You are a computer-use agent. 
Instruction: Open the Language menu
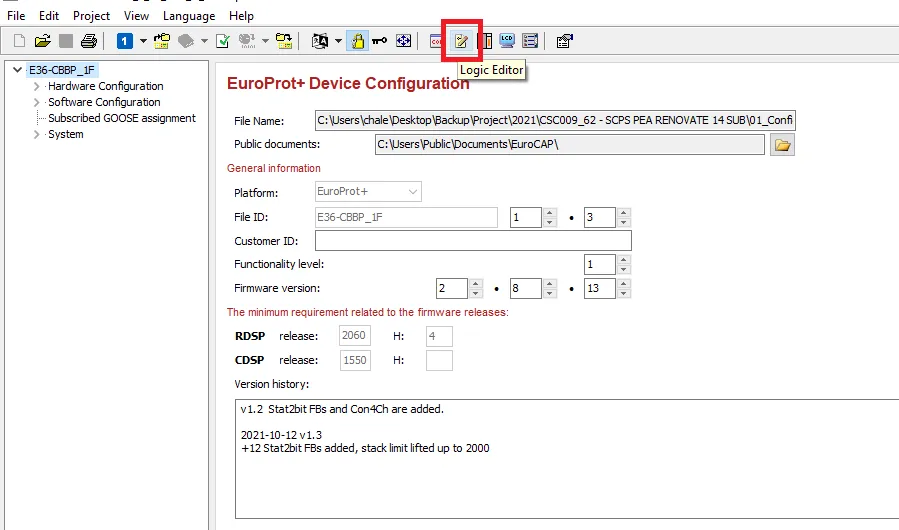[x=189, y=16]
